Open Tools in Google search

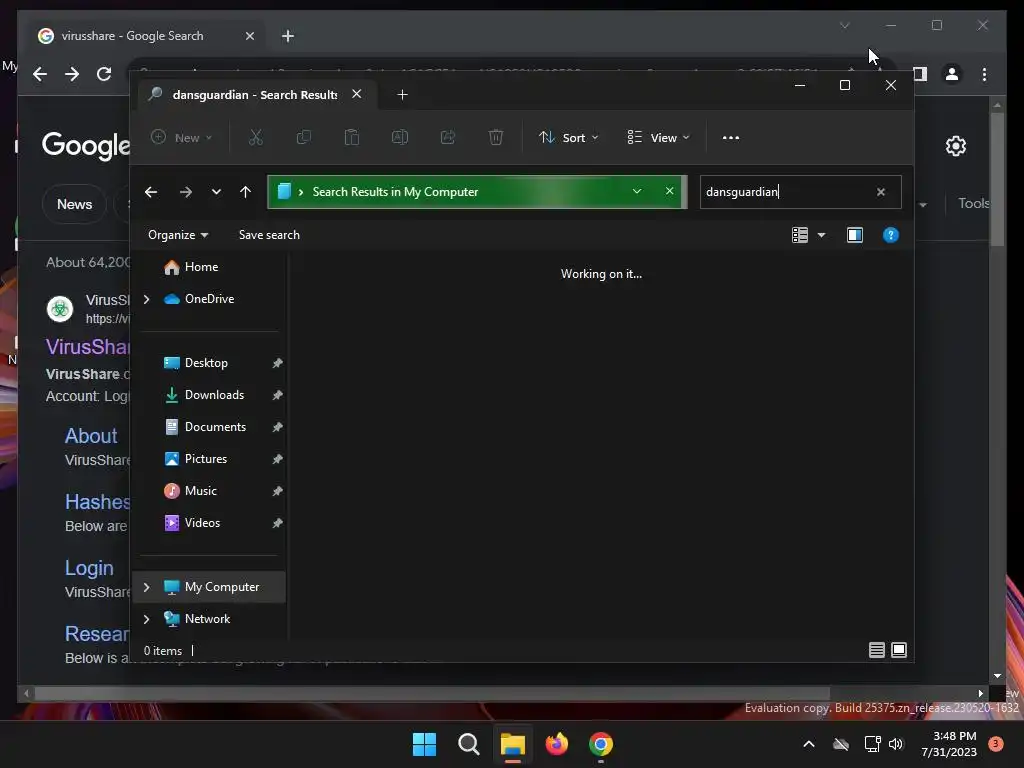(x=974, y=203)
